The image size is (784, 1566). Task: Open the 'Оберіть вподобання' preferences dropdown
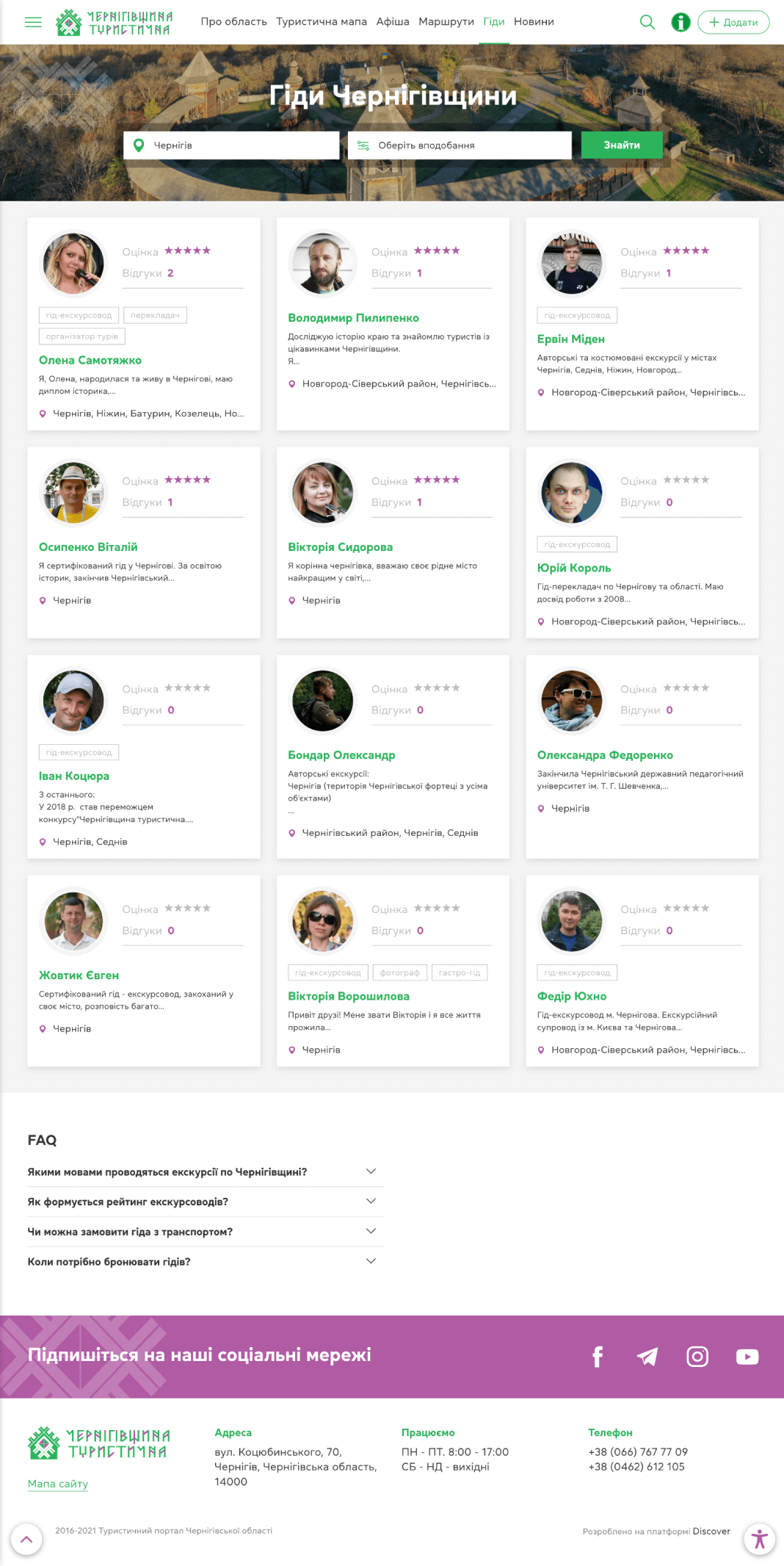pos(460,145)
